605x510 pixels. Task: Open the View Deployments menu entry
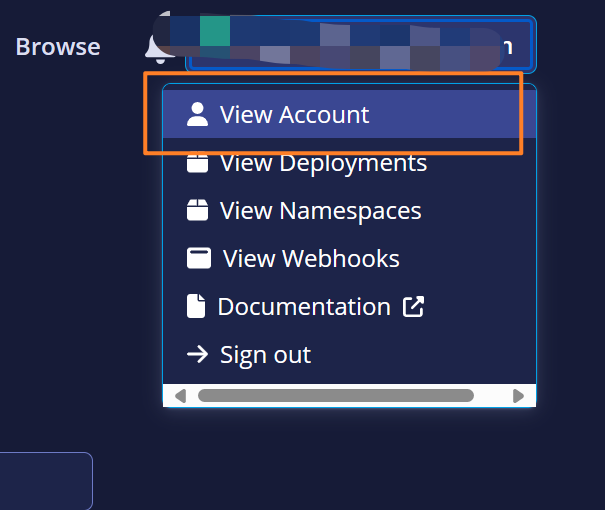[x=323, y=163]
